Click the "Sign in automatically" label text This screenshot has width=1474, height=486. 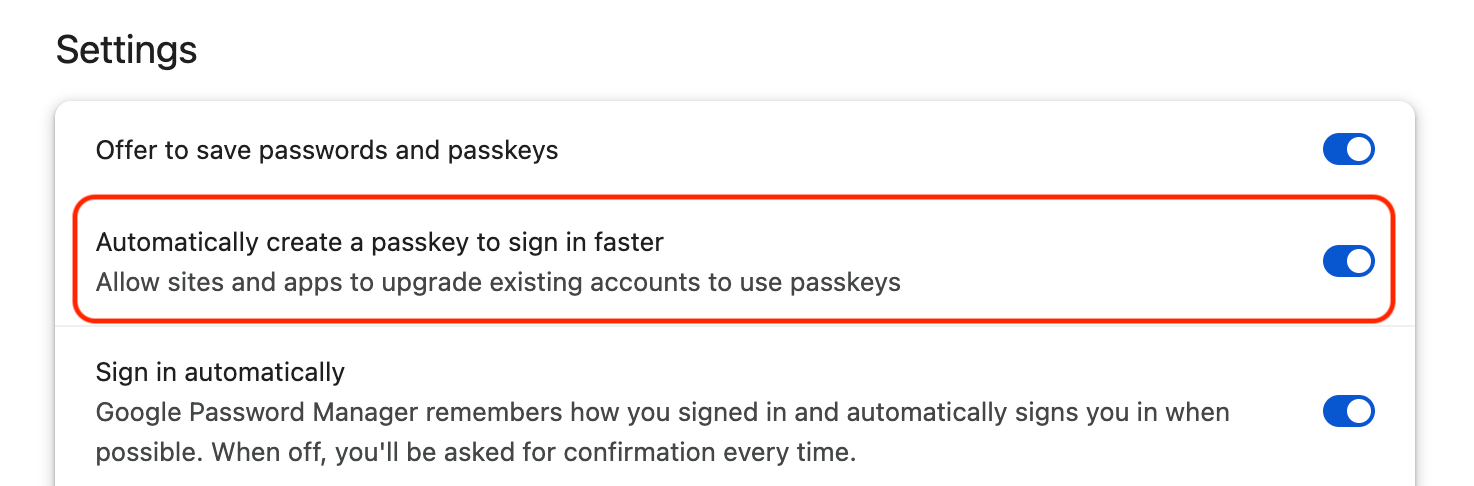(x=220, y=373)
